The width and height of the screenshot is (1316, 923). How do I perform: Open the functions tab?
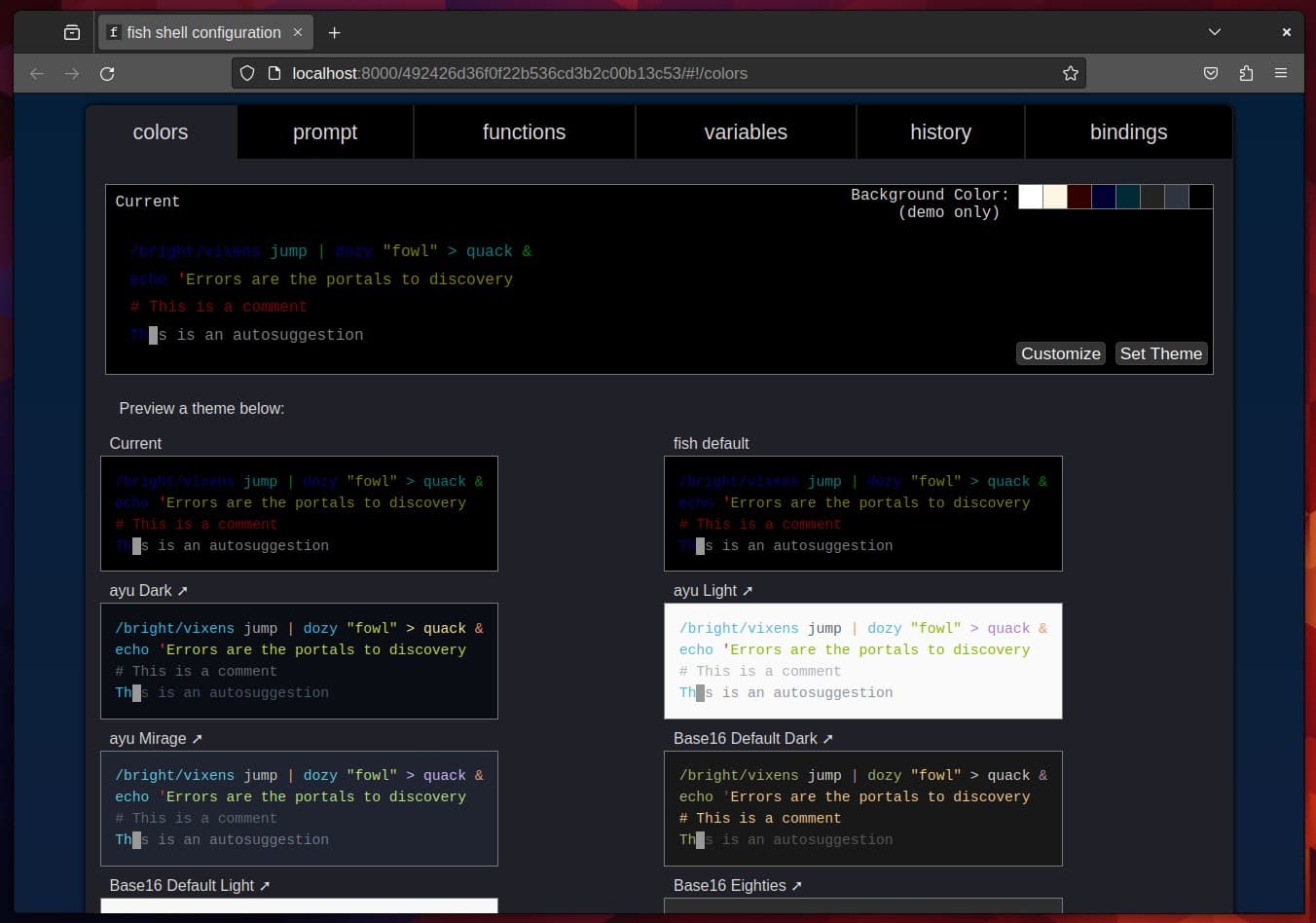(524, 131)
